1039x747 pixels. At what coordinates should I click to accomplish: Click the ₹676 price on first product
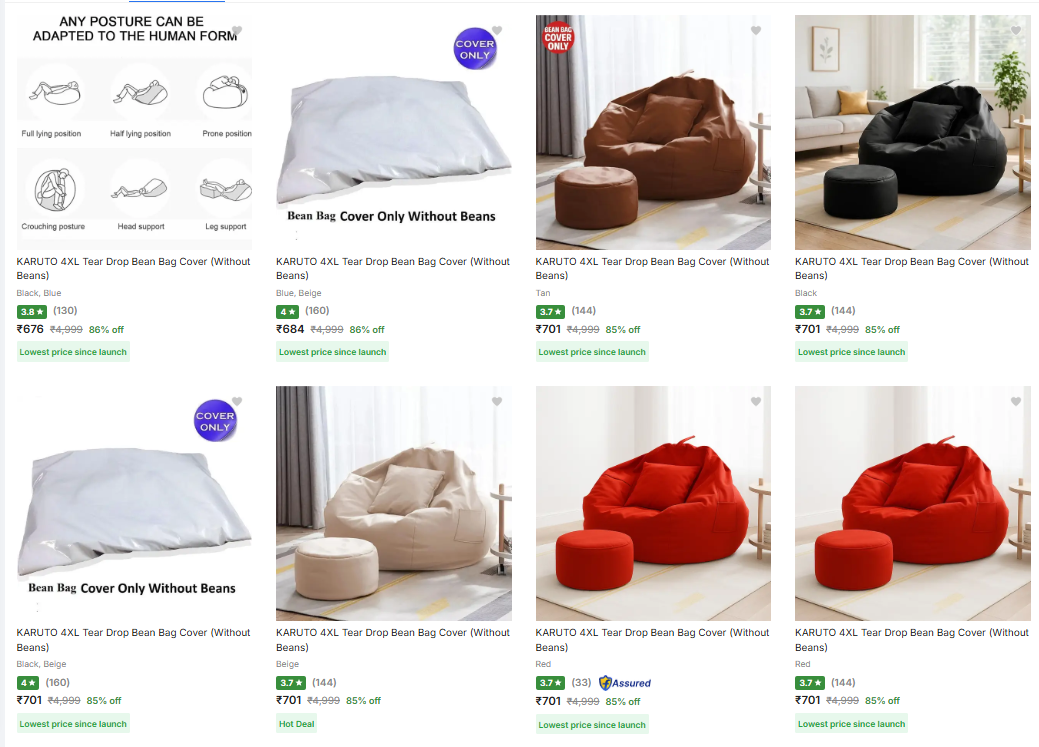coord(30,329)
